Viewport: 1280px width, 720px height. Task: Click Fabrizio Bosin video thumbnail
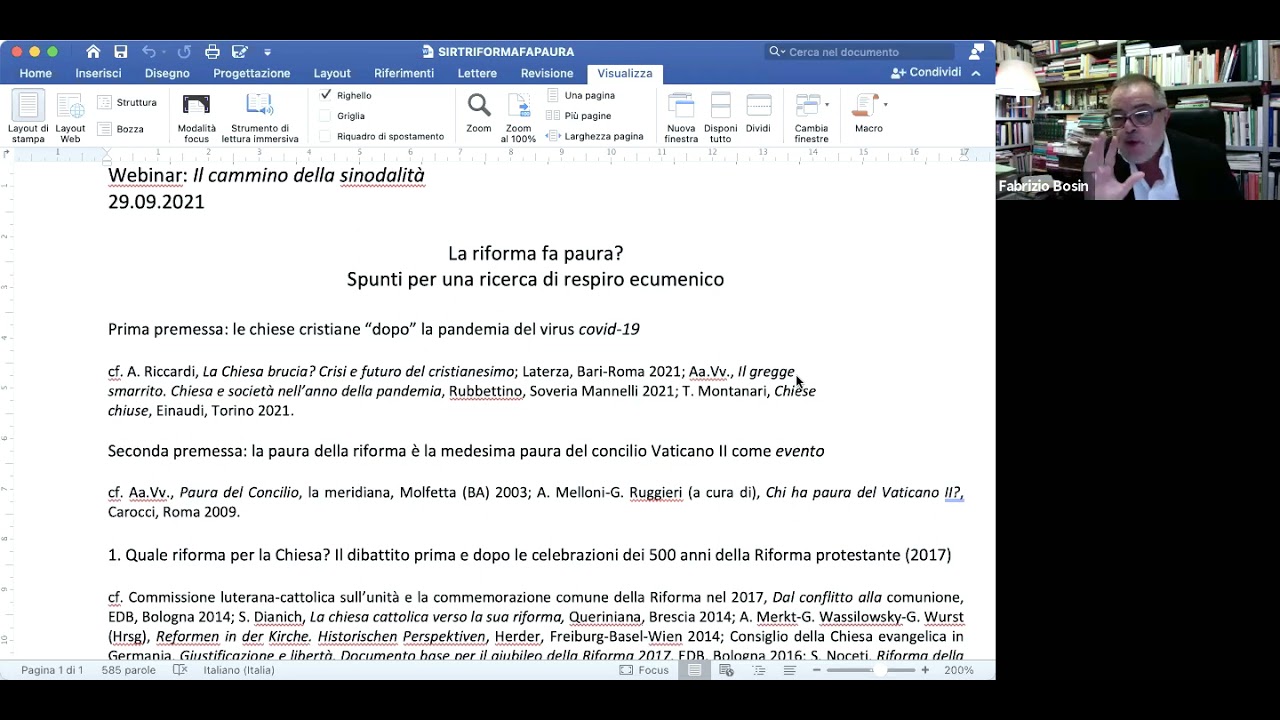(x=1138, y=120)
